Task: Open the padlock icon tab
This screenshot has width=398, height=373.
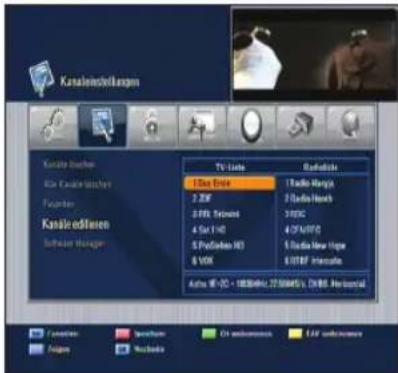Action: tap(153, 127)
